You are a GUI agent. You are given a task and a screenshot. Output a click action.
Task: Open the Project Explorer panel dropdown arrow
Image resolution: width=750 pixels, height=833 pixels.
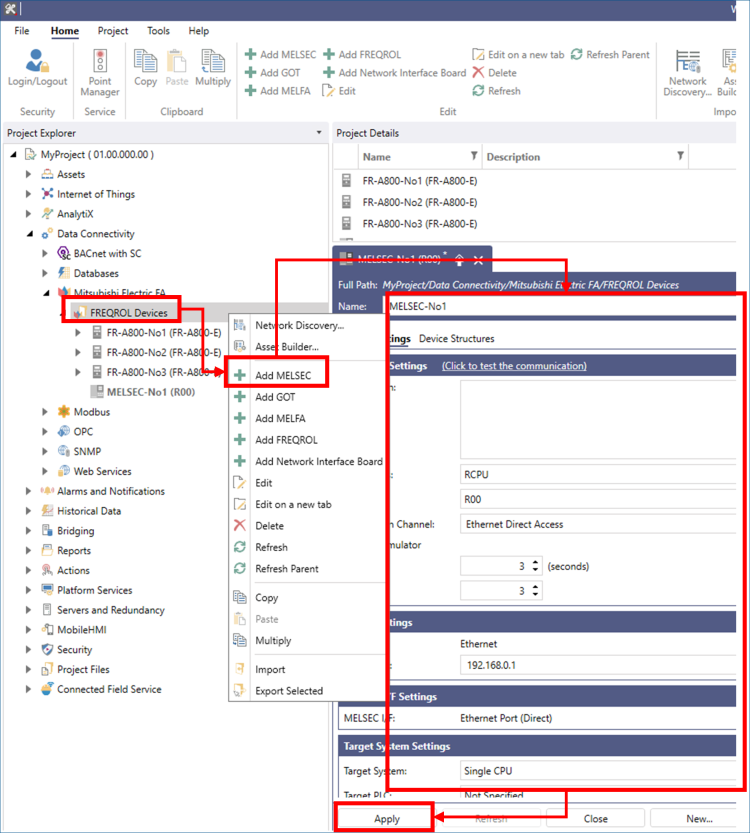click(x=319, y=132)
